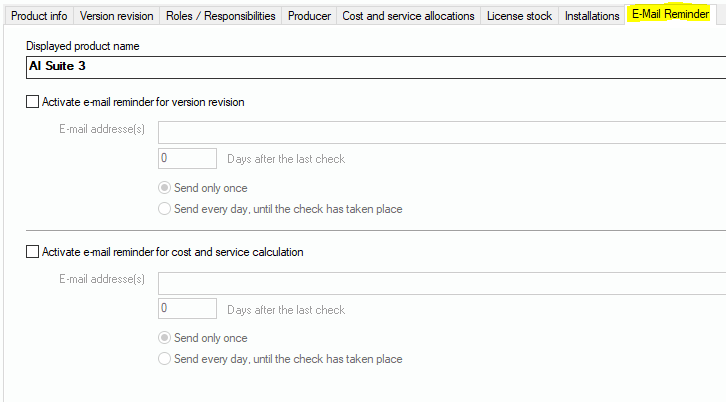Click the version revision days-after-check box
Image resolution: width=726 pixels, height=402 pixels.
tap(187, 158)
